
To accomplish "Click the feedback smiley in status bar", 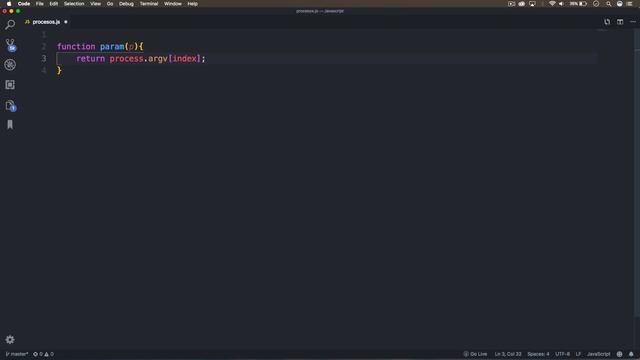I will (620, 354).
